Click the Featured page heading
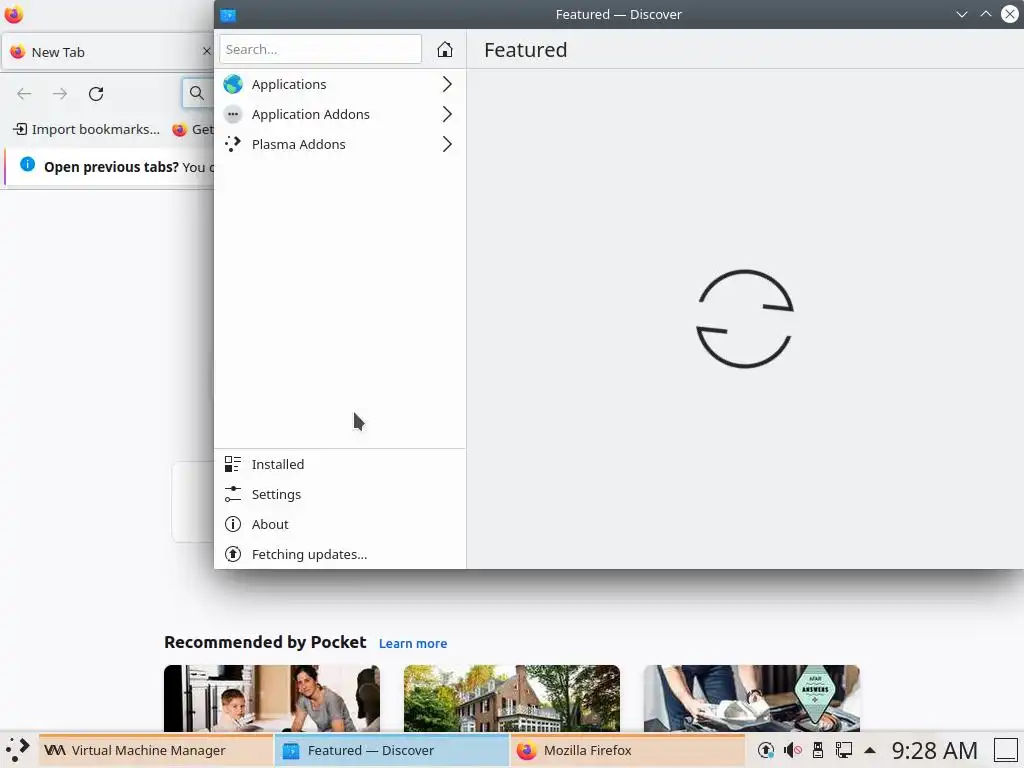This screenshot has height=768, width=1024. click(x=526, y=50)
